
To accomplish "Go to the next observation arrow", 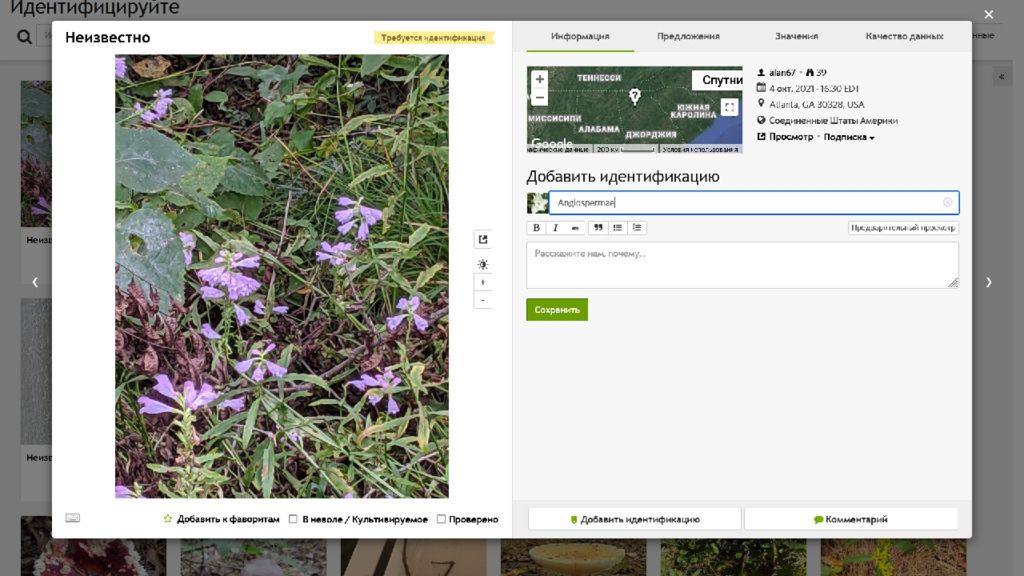I will click(x=989, y=282).
